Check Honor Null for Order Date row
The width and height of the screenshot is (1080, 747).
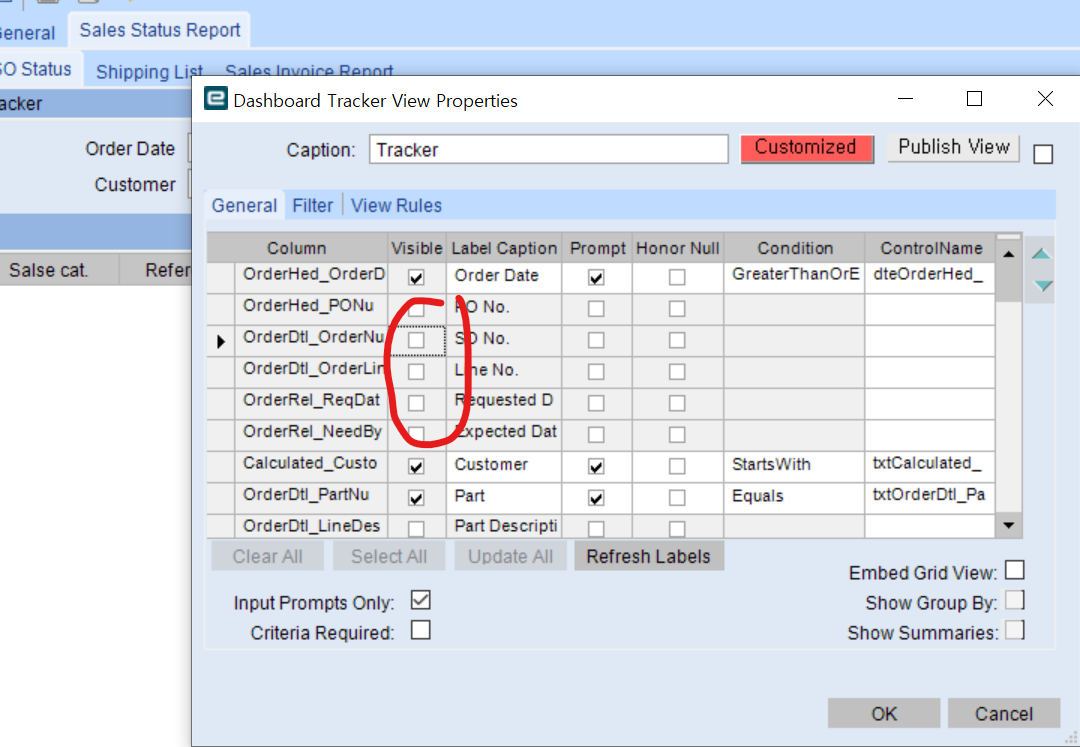coord(677,277)
